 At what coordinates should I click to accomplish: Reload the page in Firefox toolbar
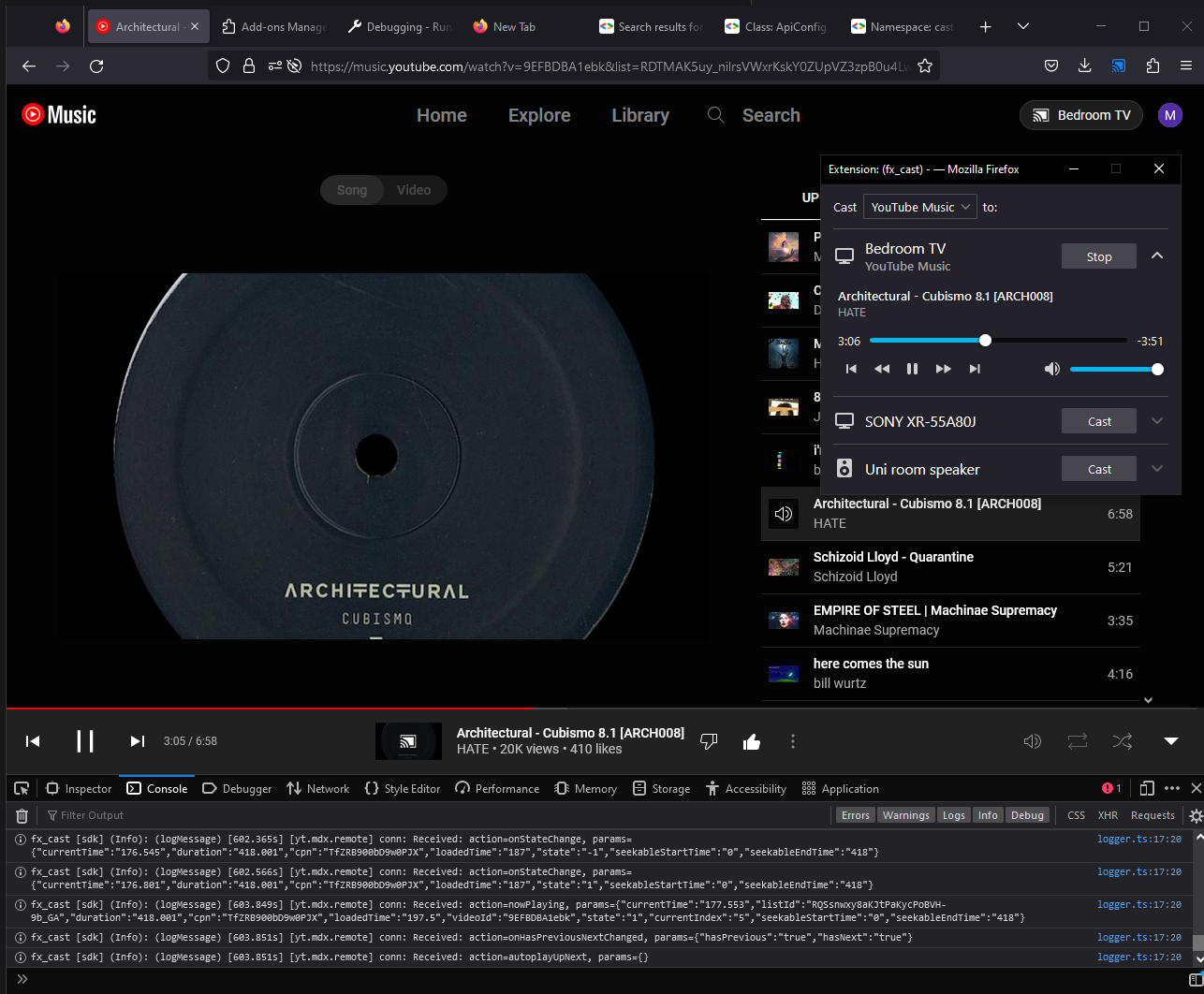pos(96,66)
